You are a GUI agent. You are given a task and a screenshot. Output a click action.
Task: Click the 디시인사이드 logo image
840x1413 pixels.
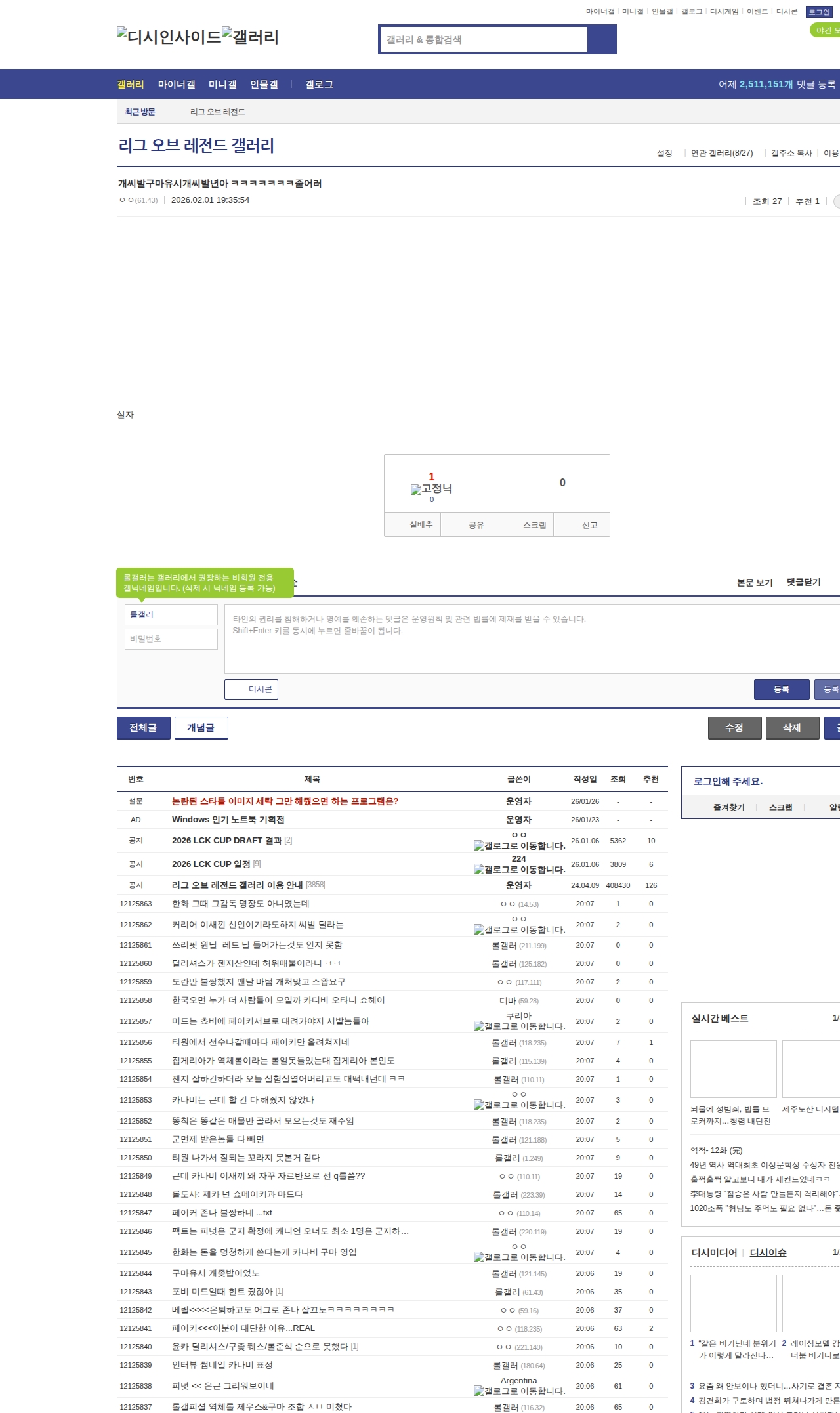point(169,37)
